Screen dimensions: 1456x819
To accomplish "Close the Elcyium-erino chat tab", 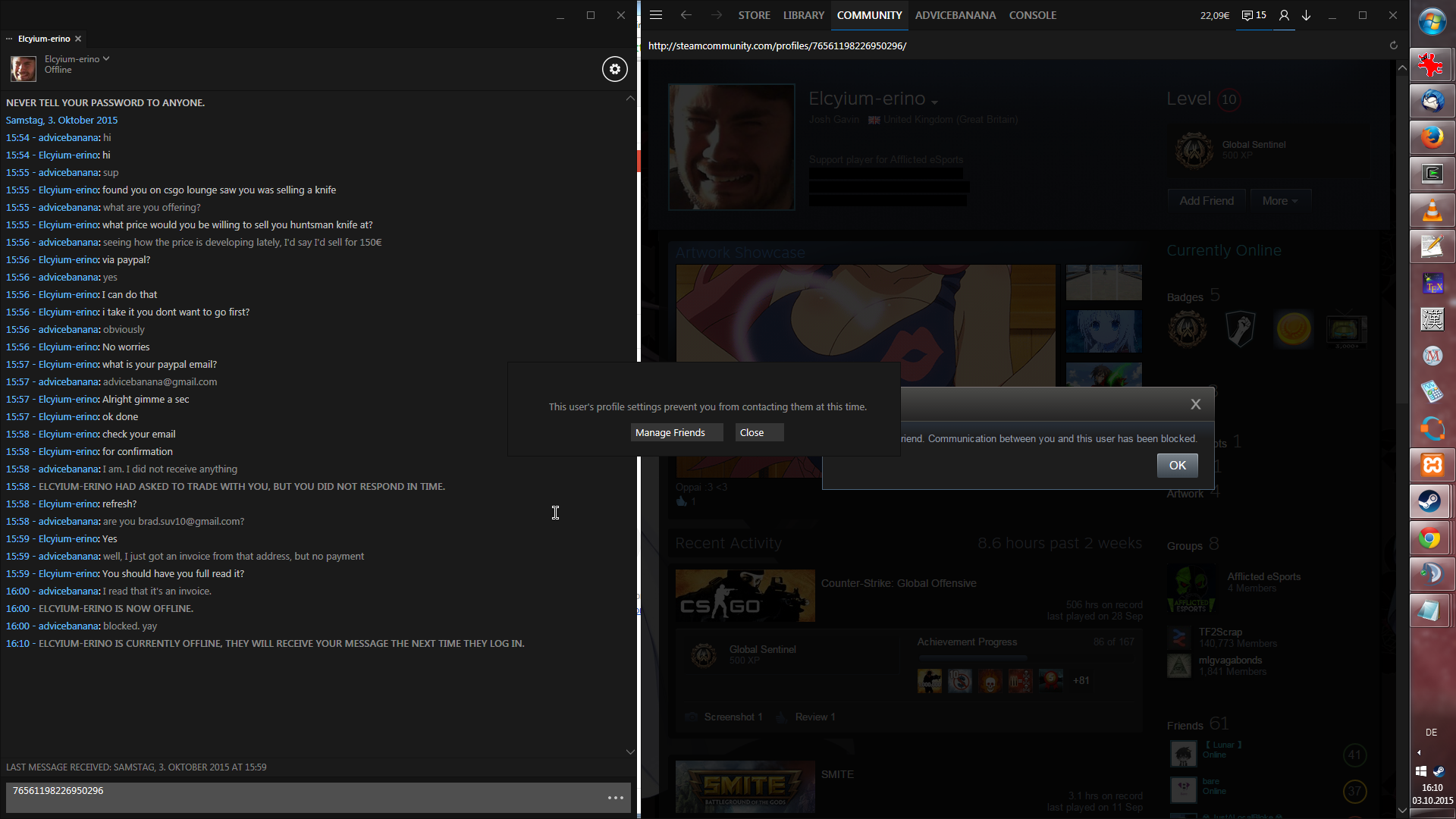I will tap(78, 39).
